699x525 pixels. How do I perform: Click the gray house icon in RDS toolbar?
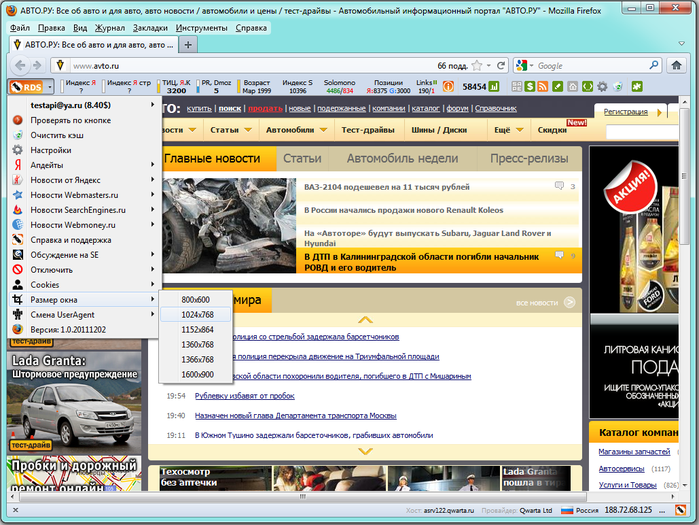pyautogui.click(x=573, y=86)
